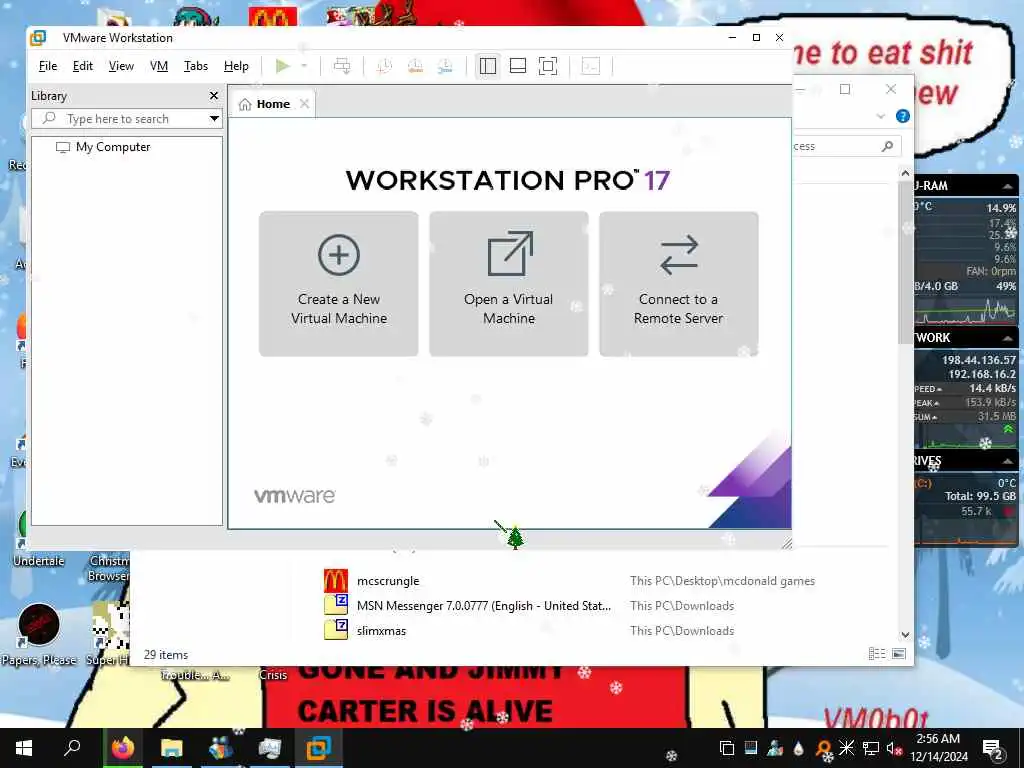Open the Help menu
Image resolution: width=1024 pixels, height=768 pixels.
point(236,66)
